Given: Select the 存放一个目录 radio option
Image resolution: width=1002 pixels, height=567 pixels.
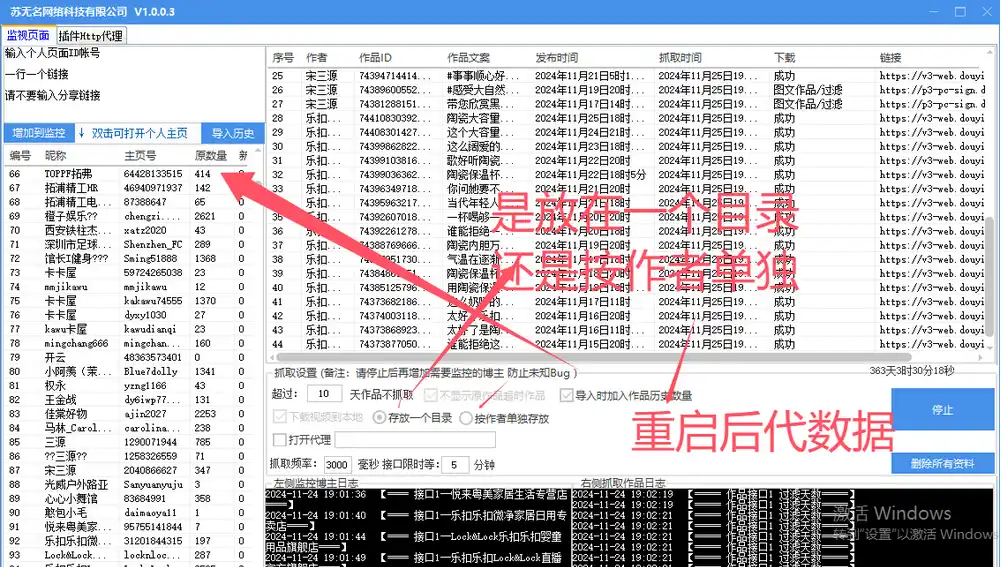Looking at the screenshot, I should click(380, 418).
